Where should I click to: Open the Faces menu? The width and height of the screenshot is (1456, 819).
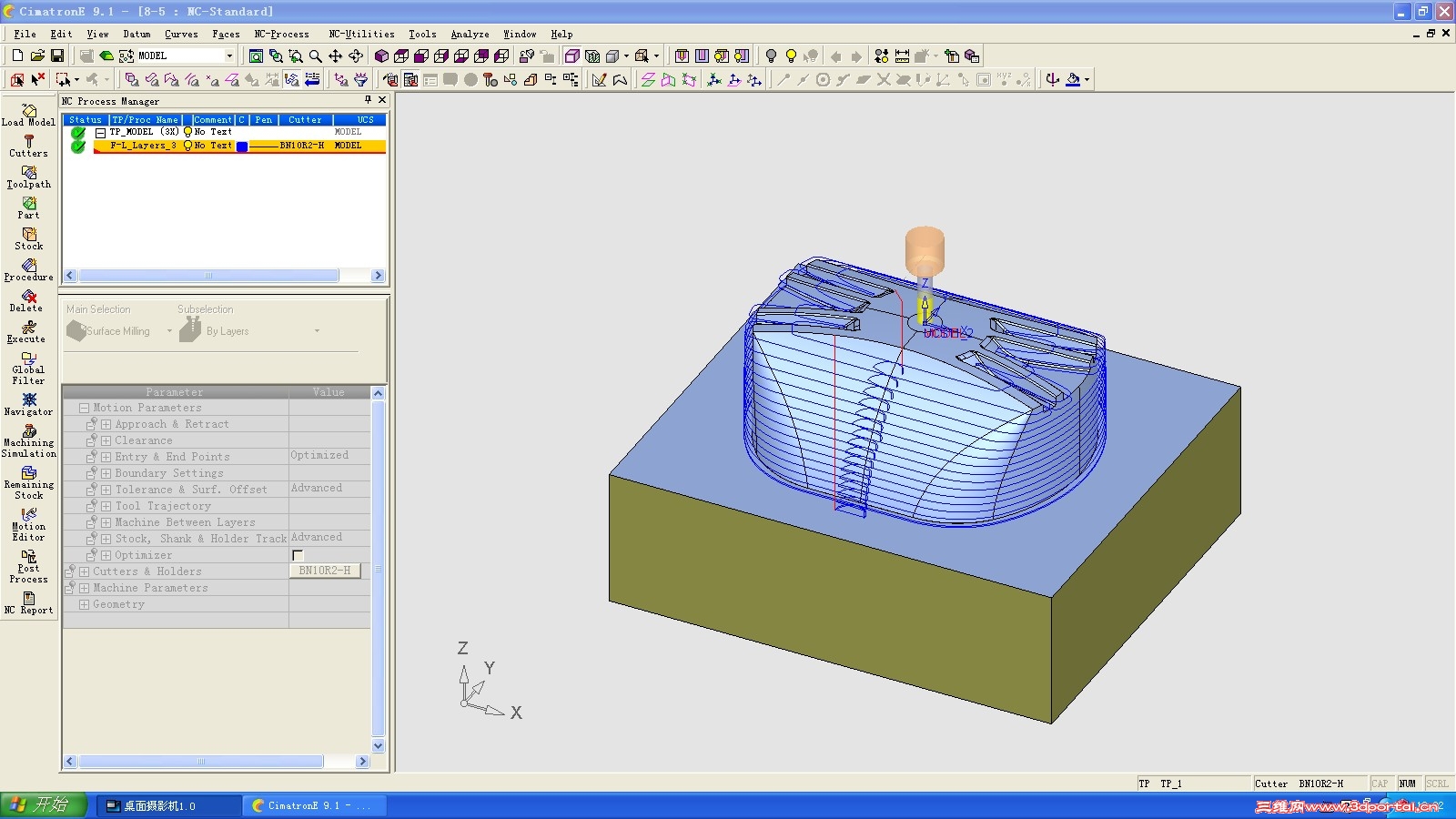[x=226, y=34]
